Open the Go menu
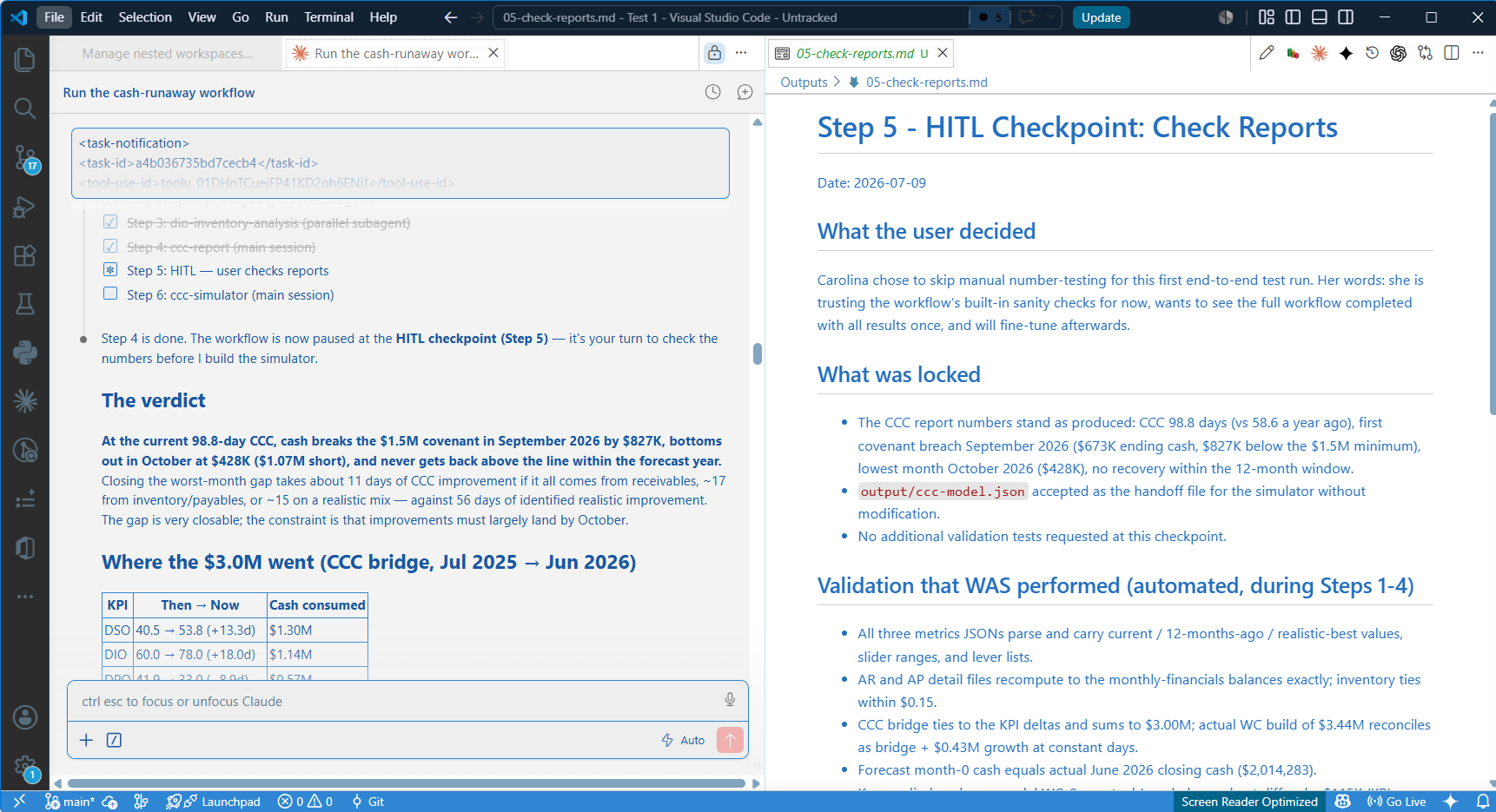This screenshot has height=812, width=1496. coord(241,17)
